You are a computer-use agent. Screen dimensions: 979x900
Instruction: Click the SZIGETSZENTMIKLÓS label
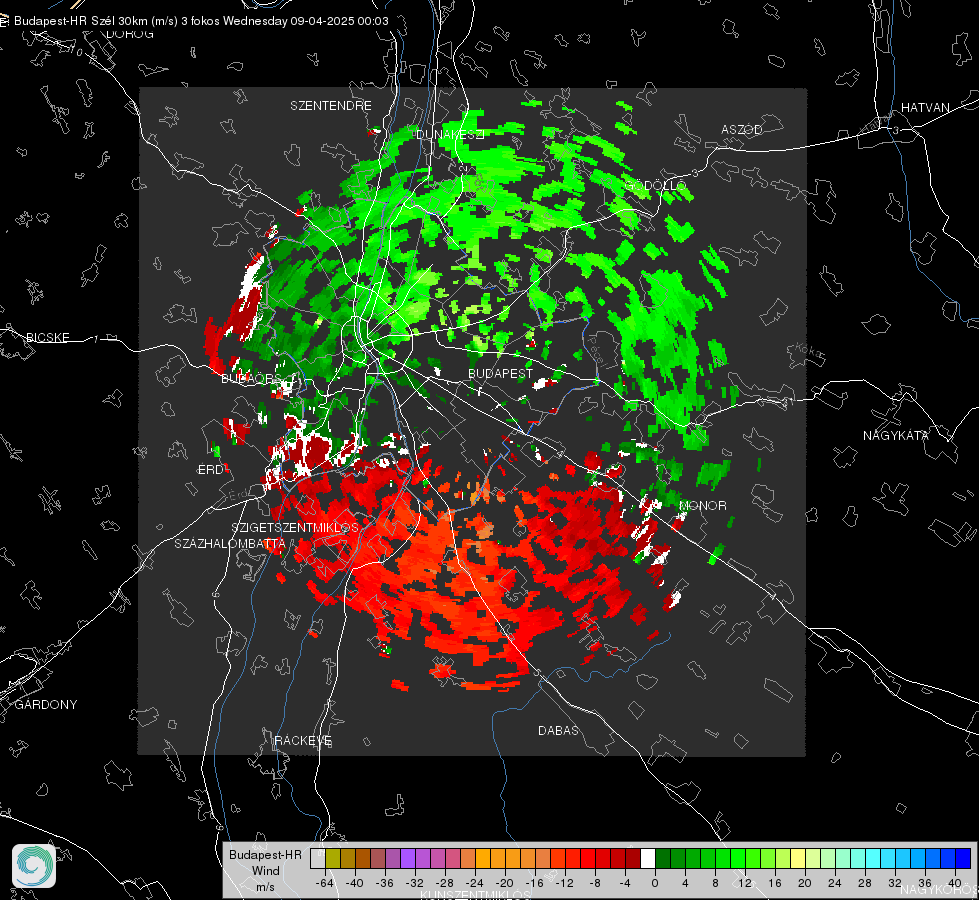[295, 527]
